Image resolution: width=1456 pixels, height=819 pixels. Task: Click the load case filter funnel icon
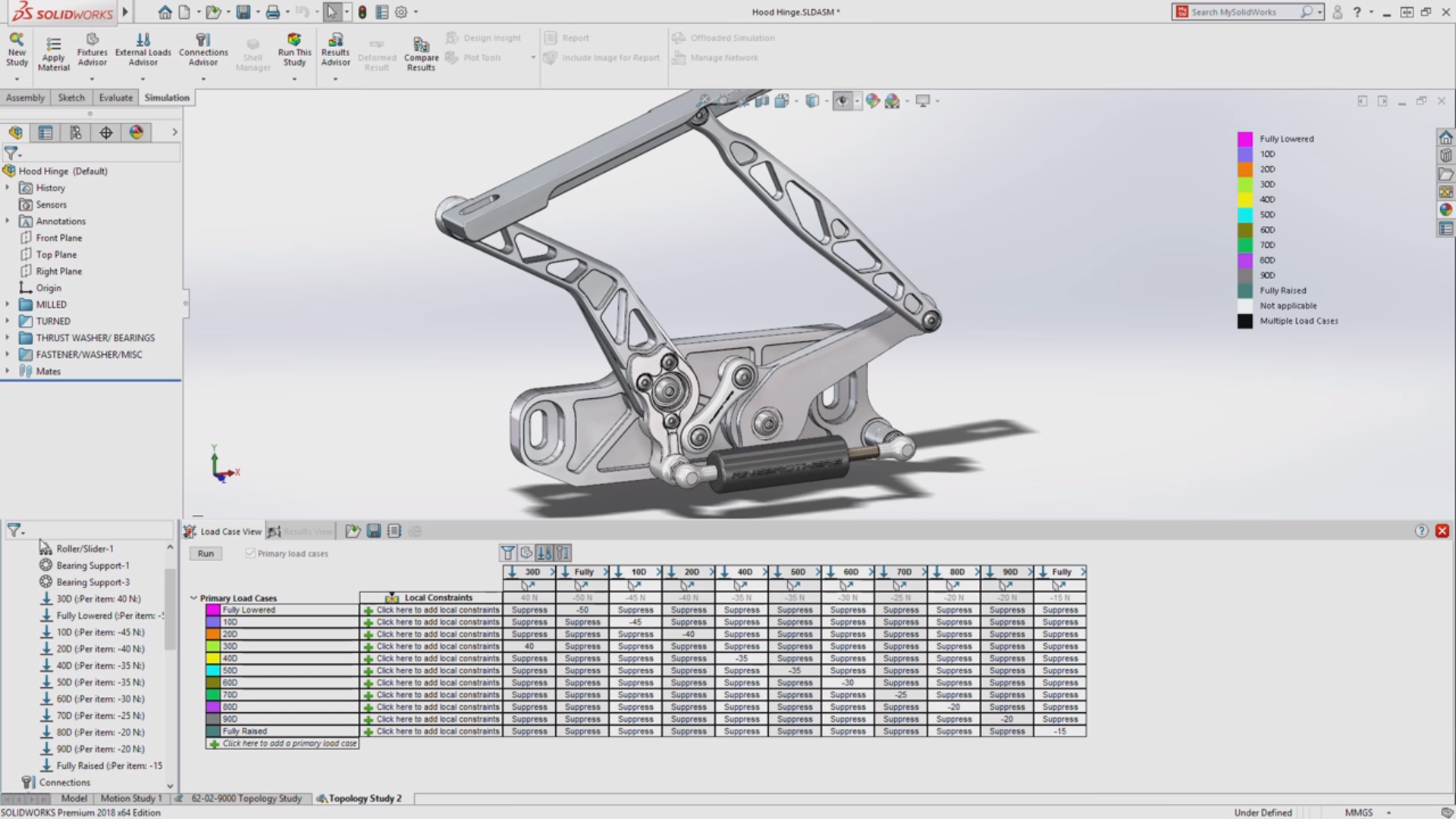pyautogui.click(x=507, y=553)
